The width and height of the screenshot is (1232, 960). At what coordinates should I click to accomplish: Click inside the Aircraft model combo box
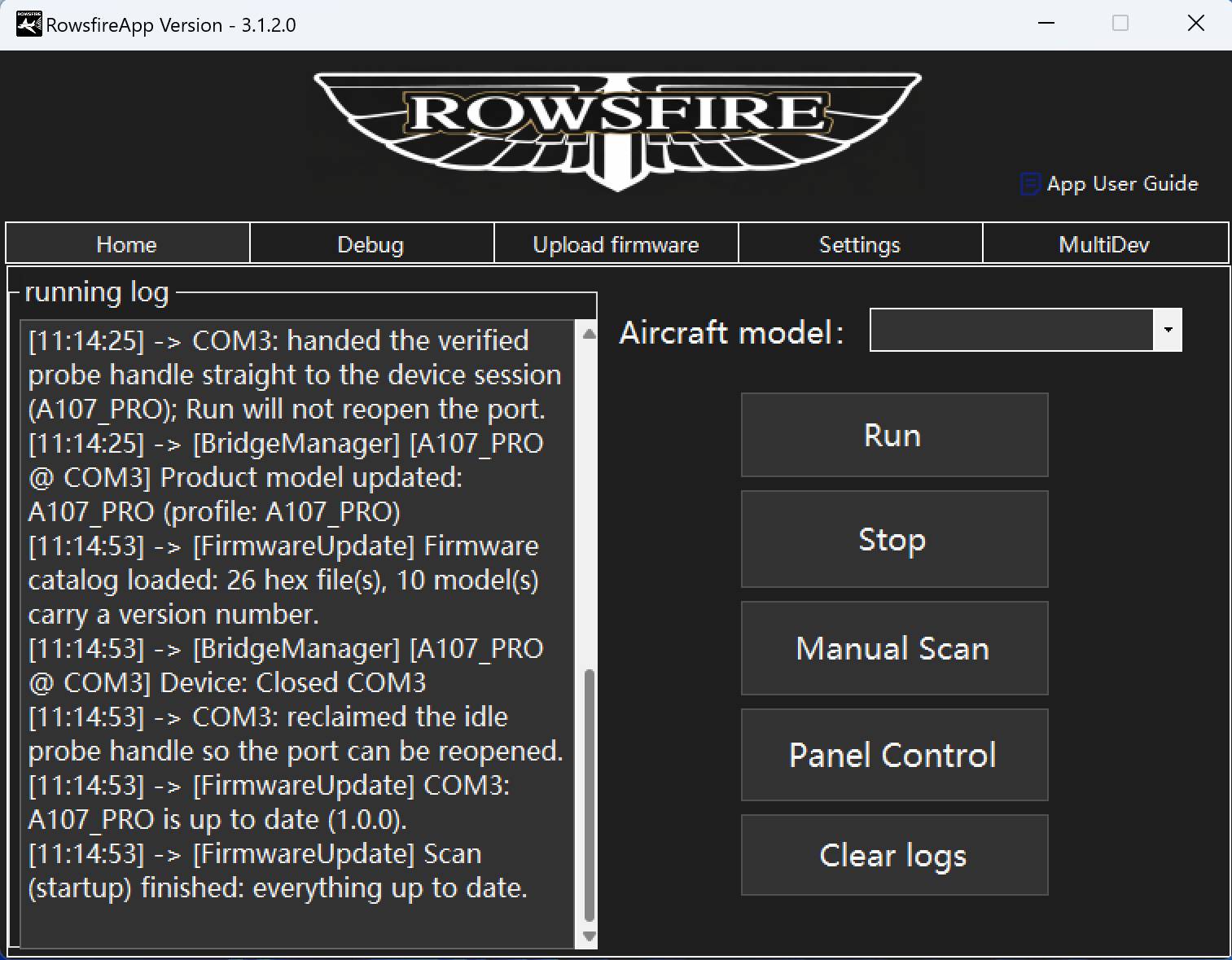click(1011, 330)
